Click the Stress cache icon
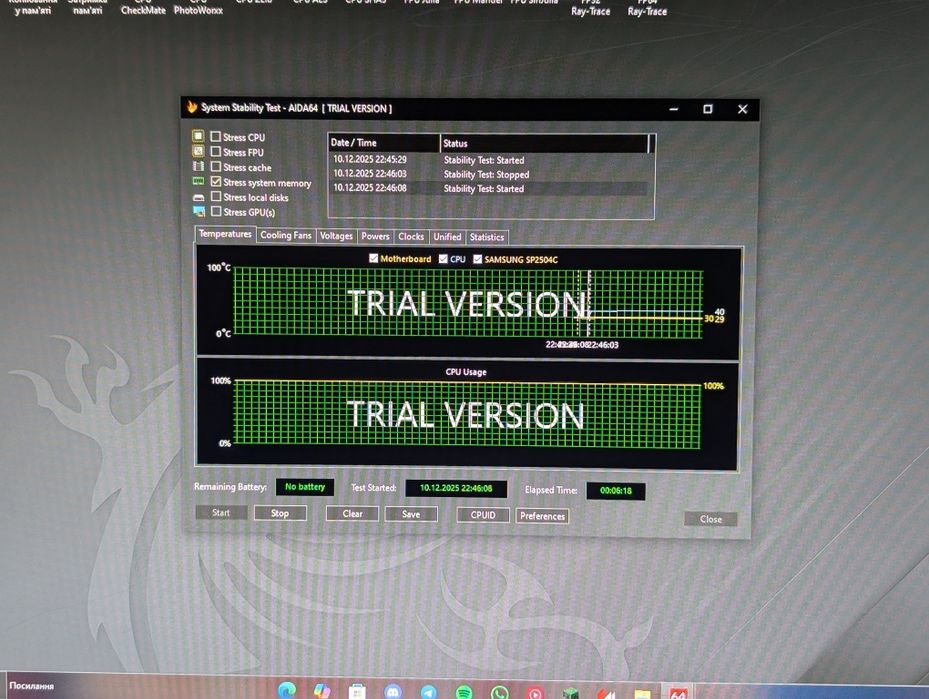 coord(198,166)
